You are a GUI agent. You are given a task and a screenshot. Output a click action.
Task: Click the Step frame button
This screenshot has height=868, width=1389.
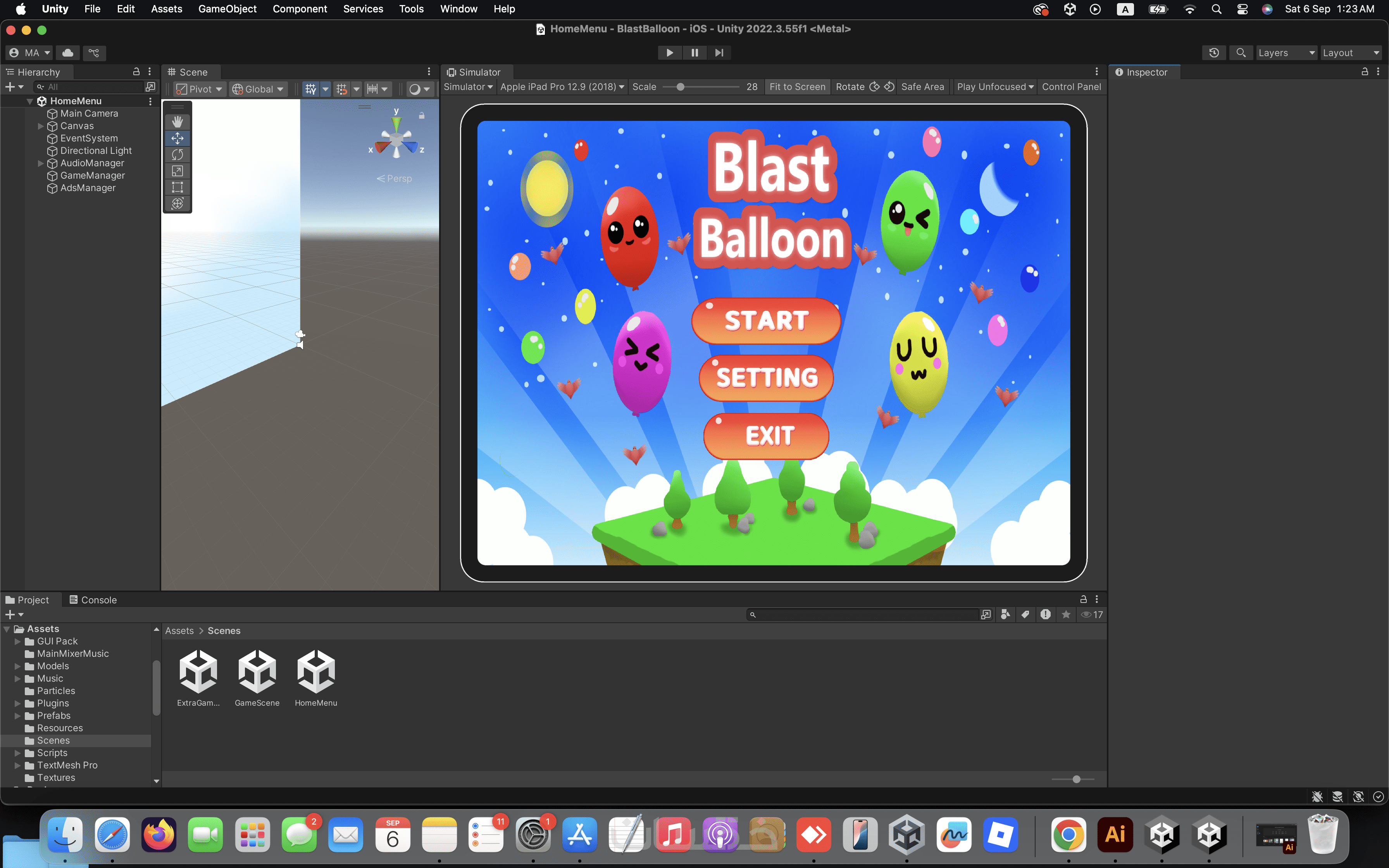[x=719, y=53]
